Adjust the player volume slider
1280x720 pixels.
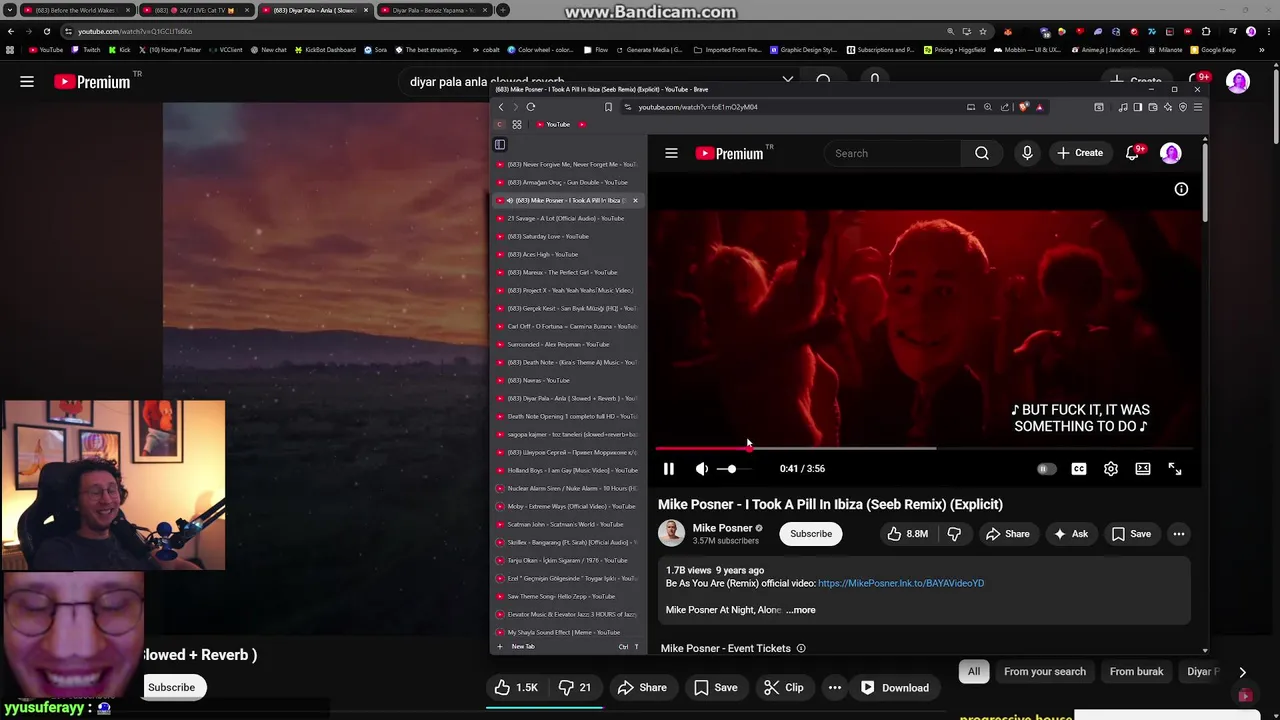(733, 469)
